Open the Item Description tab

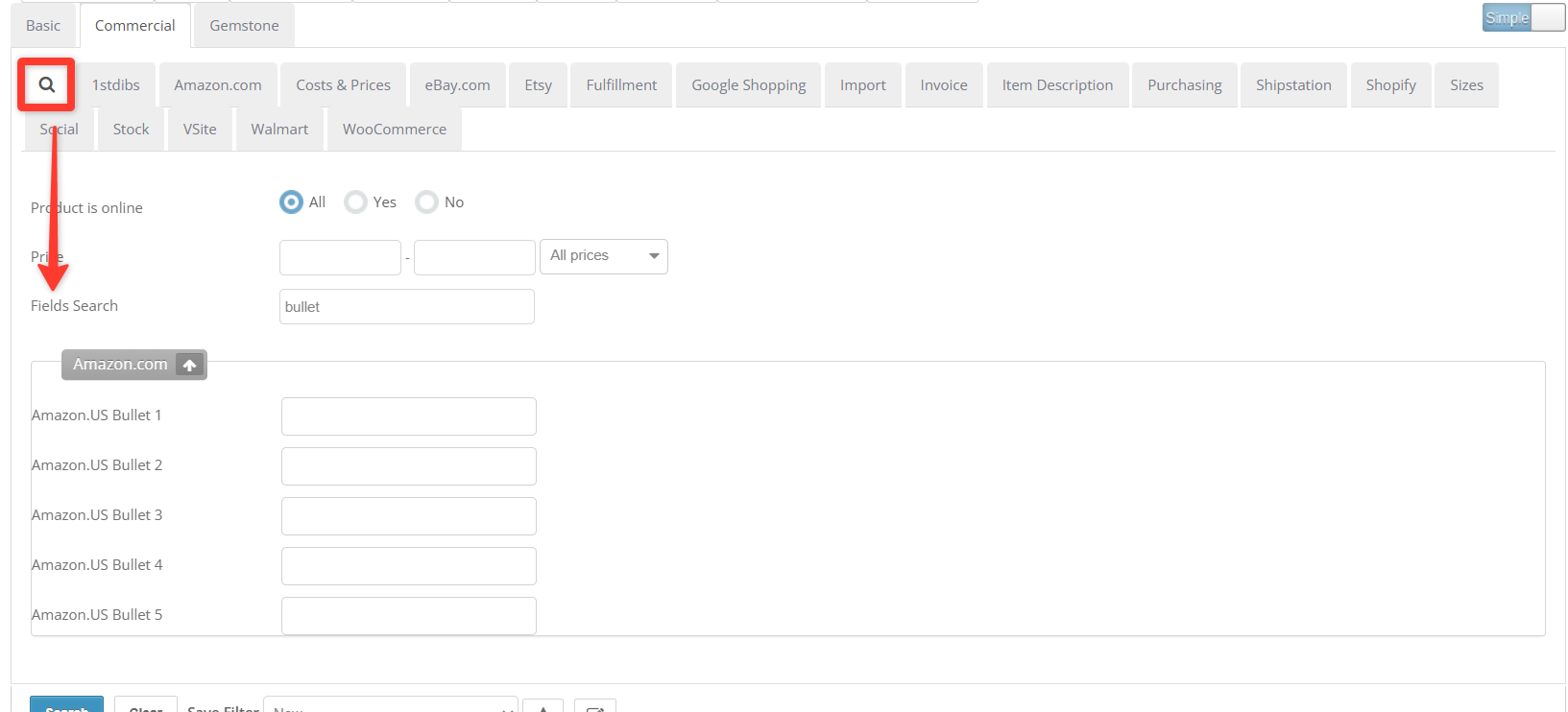1058,85
